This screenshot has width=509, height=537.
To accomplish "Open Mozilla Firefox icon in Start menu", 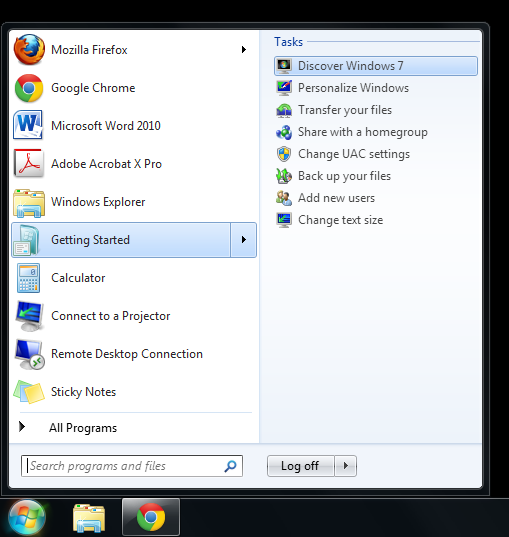I will [29, 50].
